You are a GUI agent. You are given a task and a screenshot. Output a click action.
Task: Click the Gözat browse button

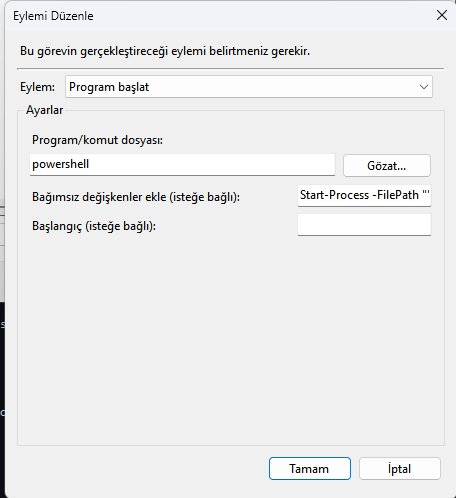387,165
